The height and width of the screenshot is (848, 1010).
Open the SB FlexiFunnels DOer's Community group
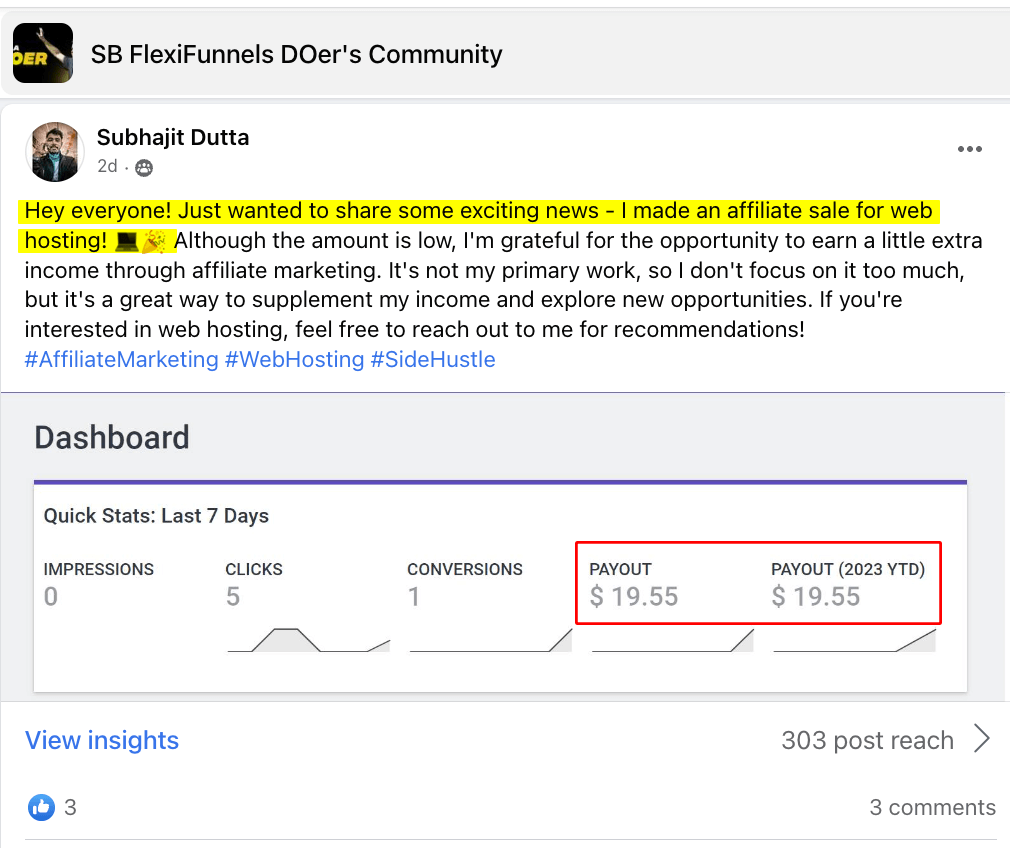(296, 54)
